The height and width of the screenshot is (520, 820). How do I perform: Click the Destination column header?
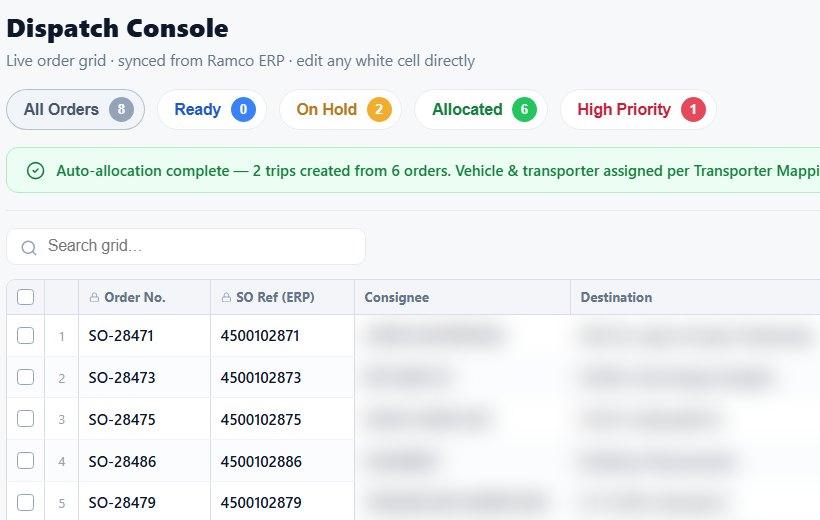tap(695, 297)
